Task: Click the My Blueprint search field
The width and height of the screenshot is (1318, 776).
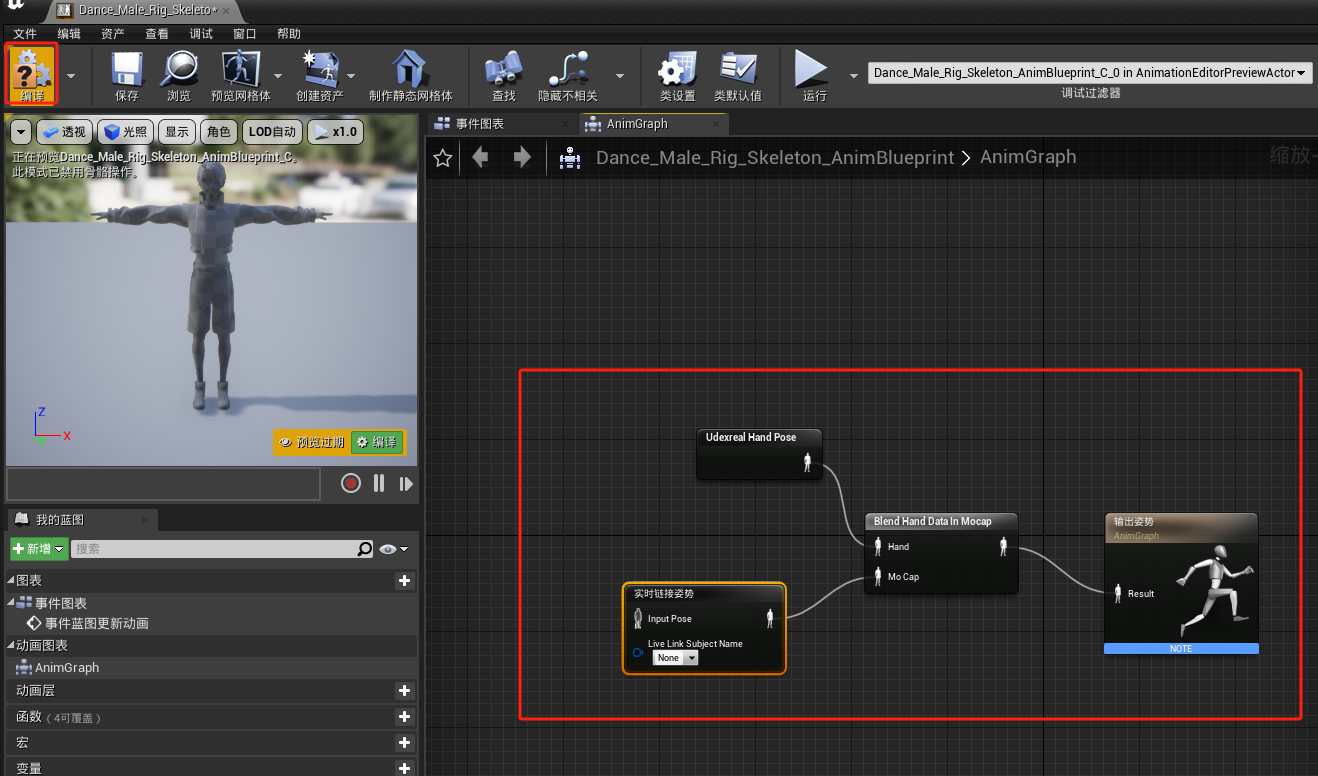Action: coord(215,549)
